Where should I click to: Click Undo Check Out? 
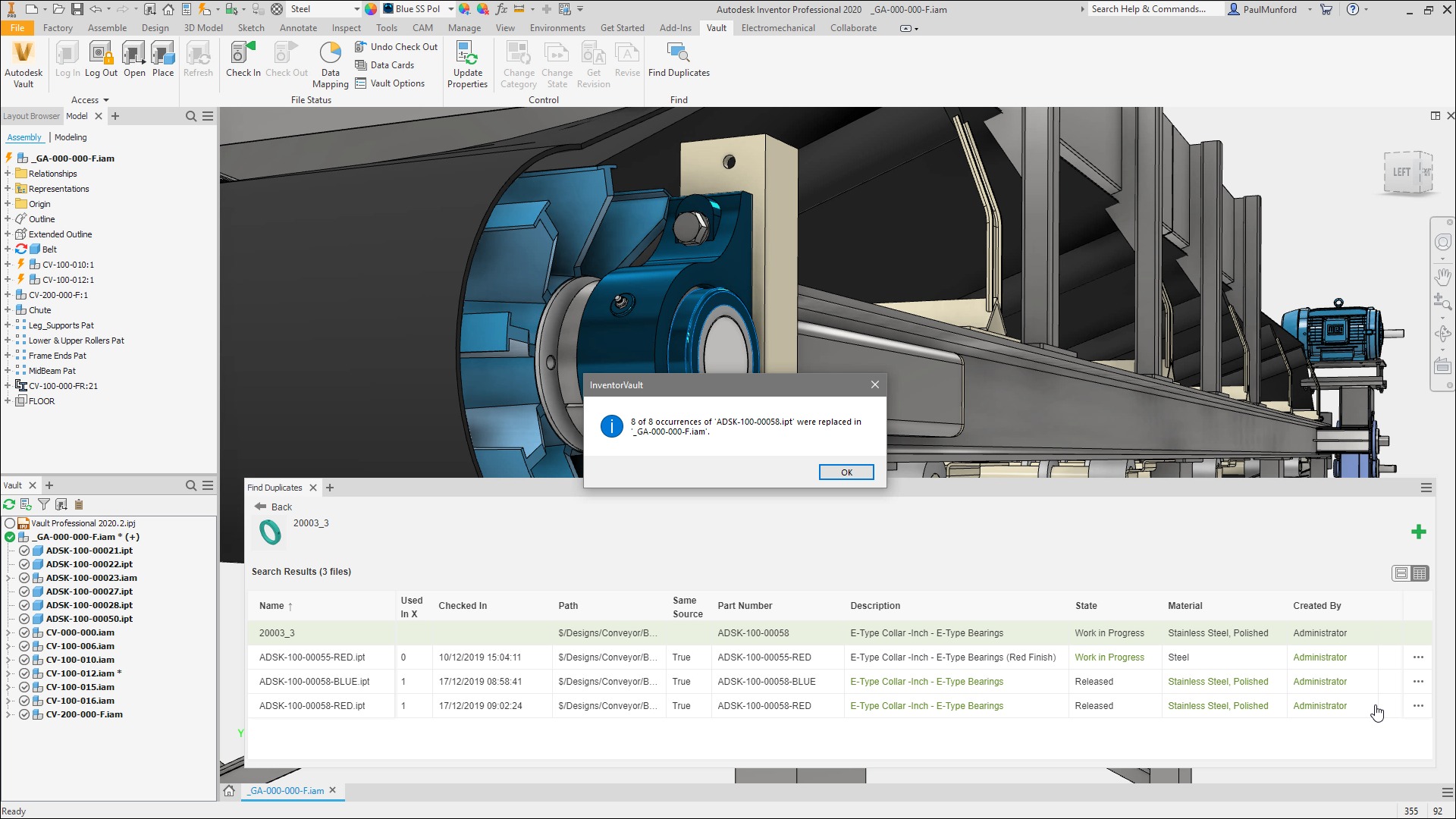click(396, 47)
